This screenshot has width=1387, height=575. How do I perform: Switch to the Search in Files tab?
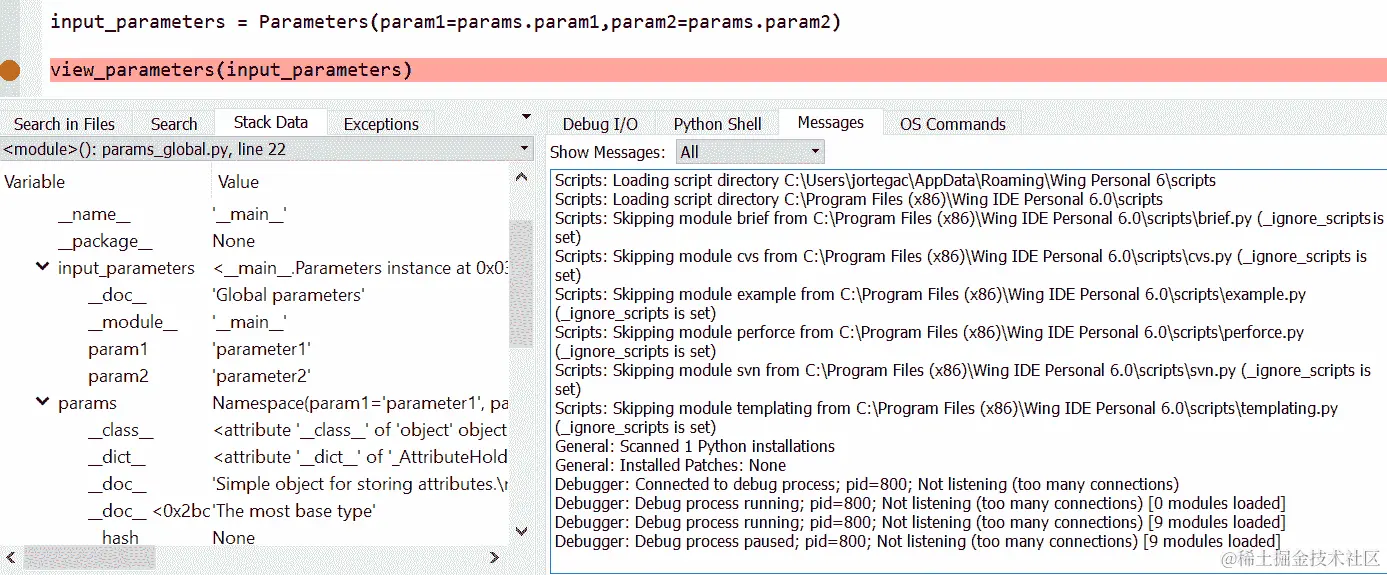tap(64, 124)
